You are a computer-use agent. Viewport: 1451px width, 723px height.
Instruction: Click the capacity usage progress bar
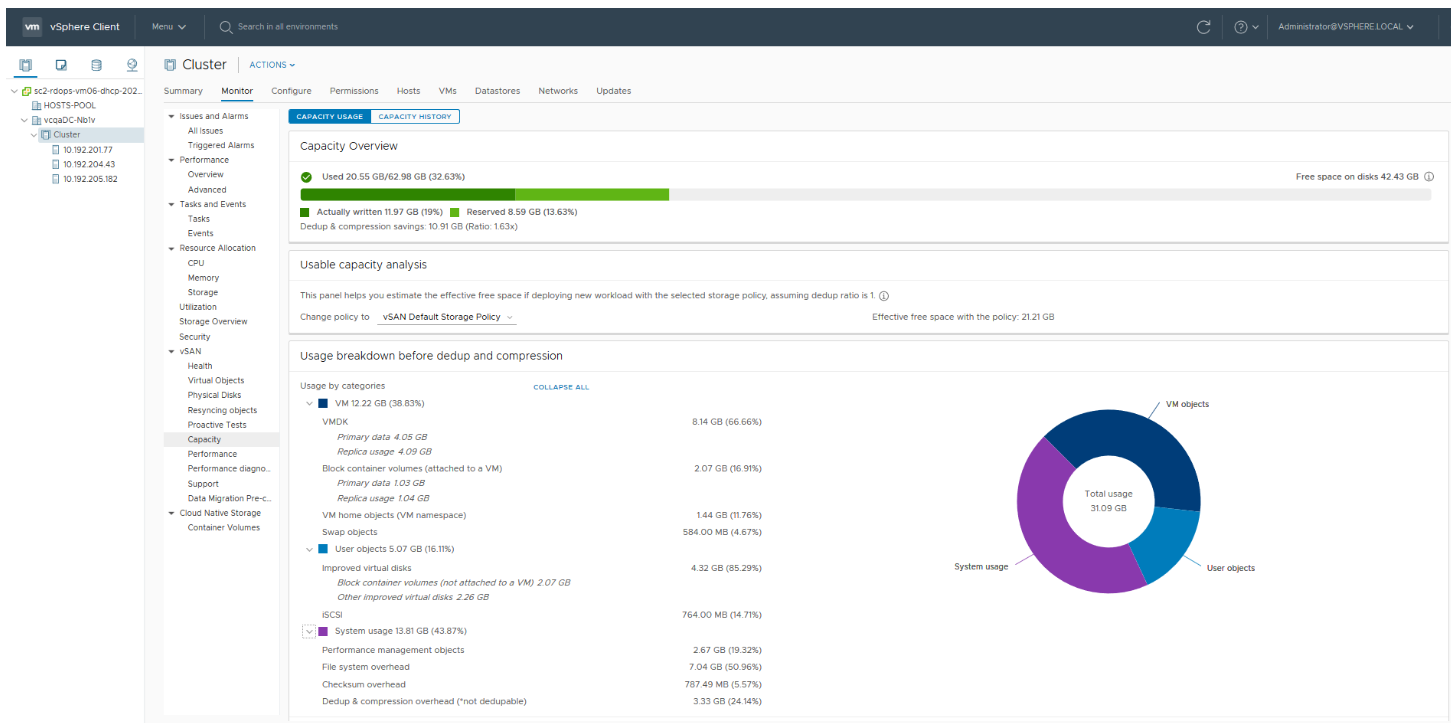tap(865, 194)
